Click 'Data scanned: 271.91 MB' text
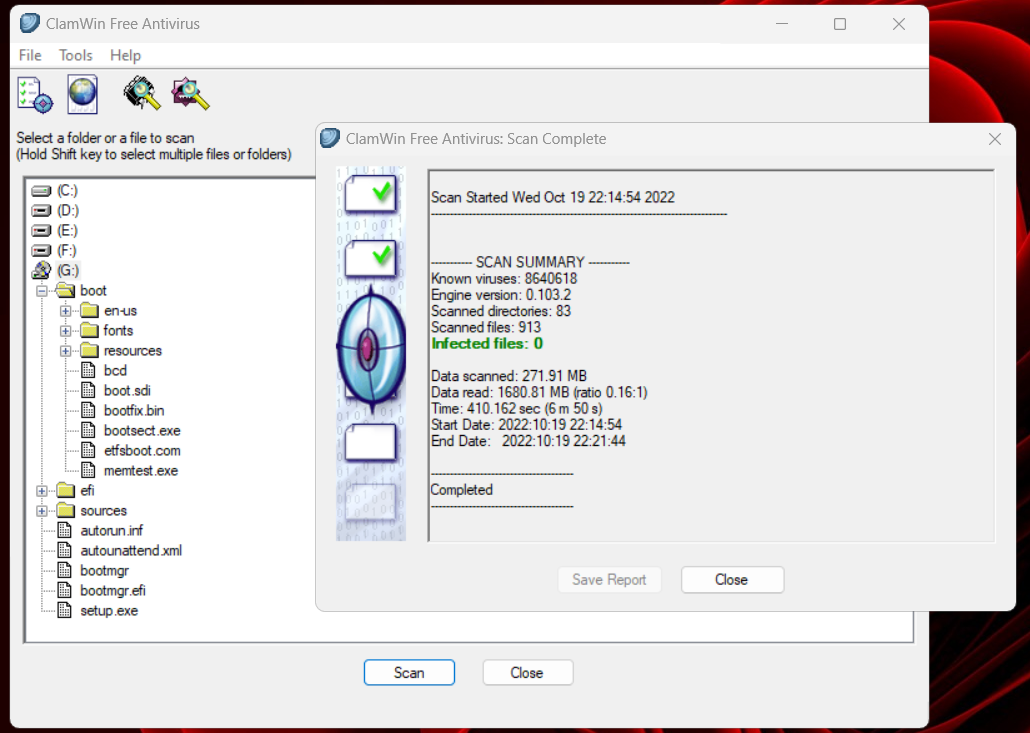This screenshot has height=733, width=1030. click(x=508, y=376)
